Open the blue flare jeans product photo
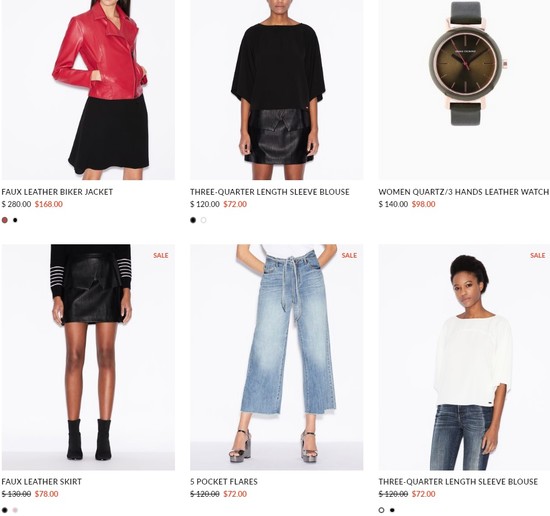 coord(277,357)
